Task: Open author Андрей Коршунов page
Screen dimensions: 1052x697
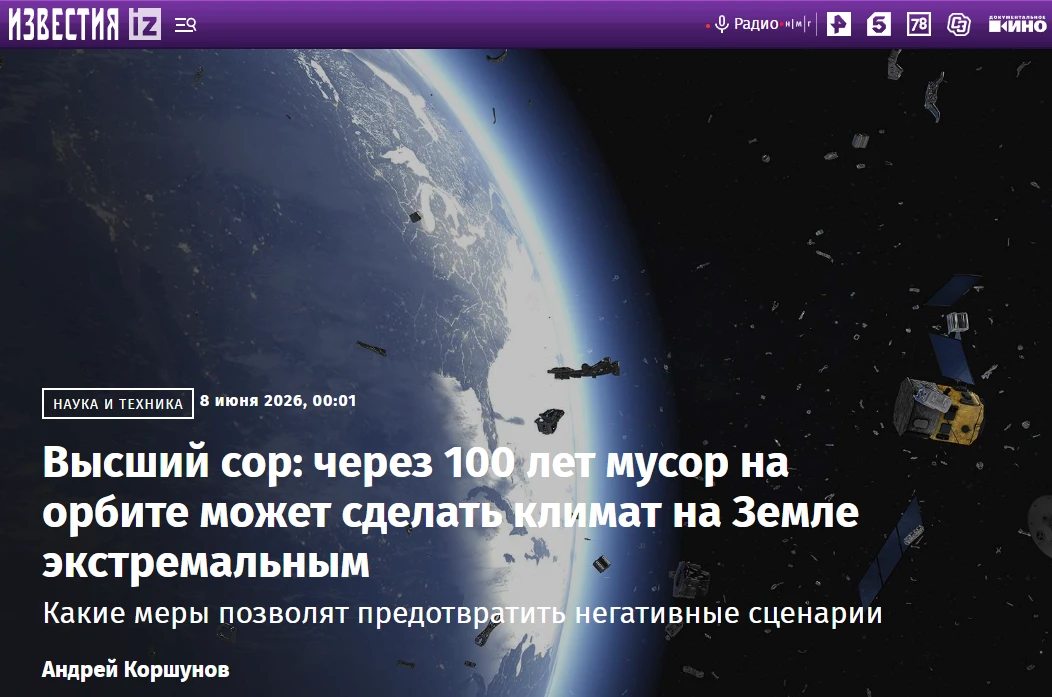Action: pyautogui.click(x=136, y=669)
